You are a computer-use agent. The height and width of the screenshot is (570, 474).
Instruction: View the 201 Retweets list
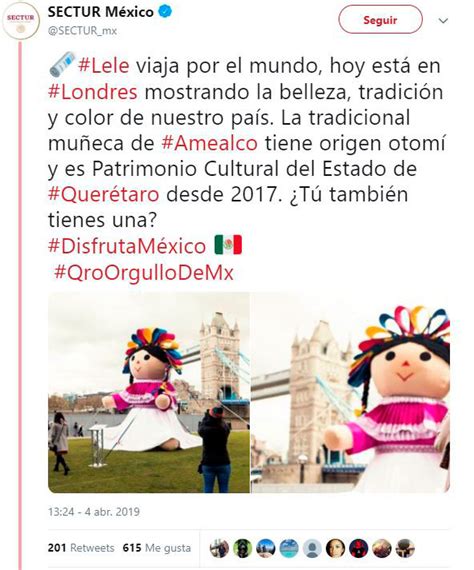[81, 548]
